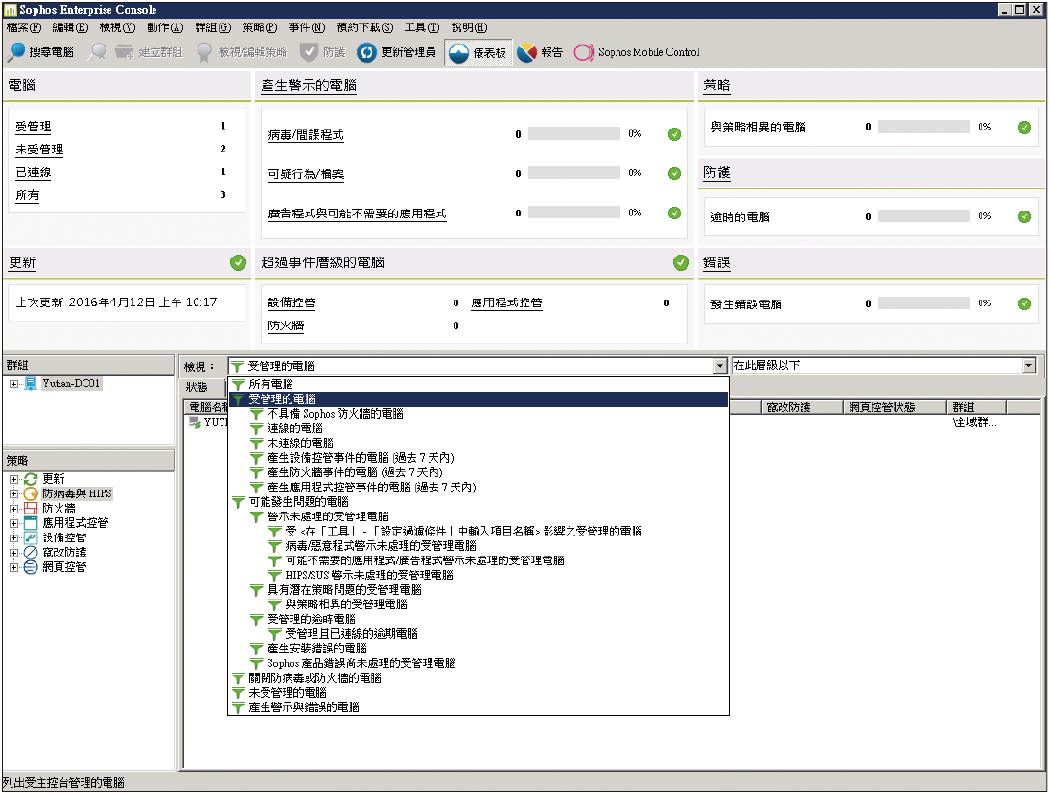Screen dimensions: 1050x795
Task: Click the 防病毒與 HIPS policy icon
Action: click(31, 494)
